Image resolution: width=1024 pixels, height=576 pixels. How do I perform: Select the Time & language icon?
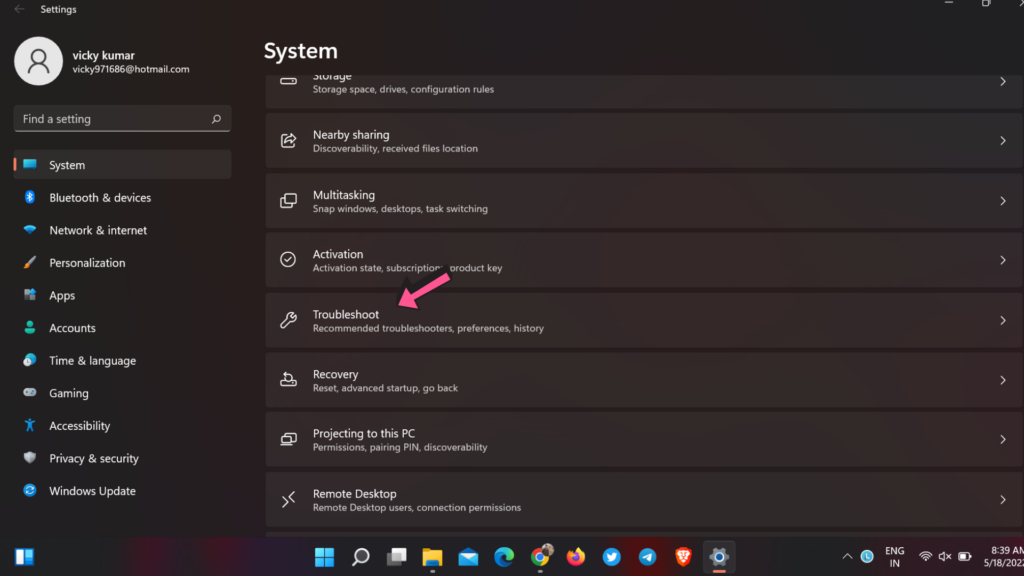[30, 360]
